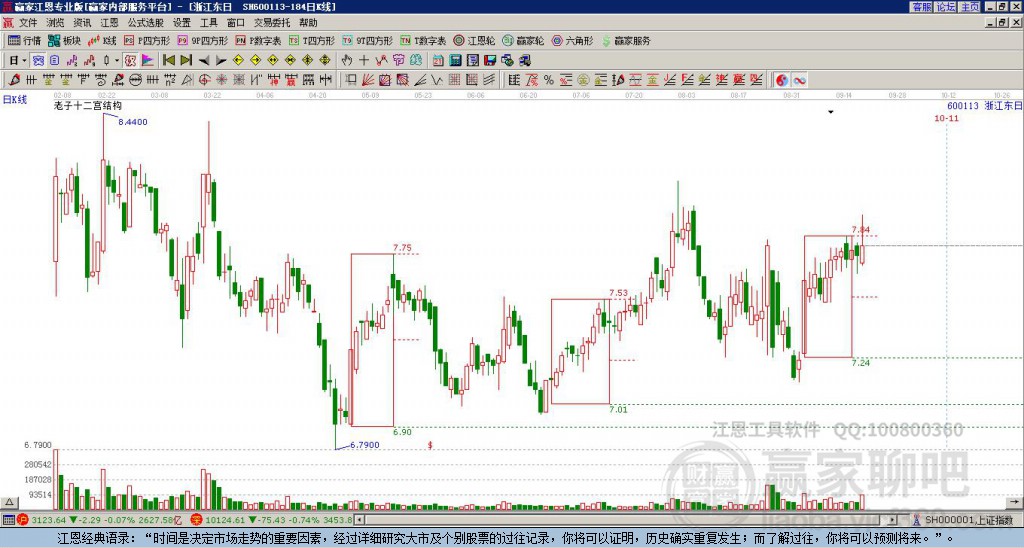Viewport: 1024px width, 548px height.
Task: Toggle the yellow diamond left-arrow icon
Action: (238, 61)
